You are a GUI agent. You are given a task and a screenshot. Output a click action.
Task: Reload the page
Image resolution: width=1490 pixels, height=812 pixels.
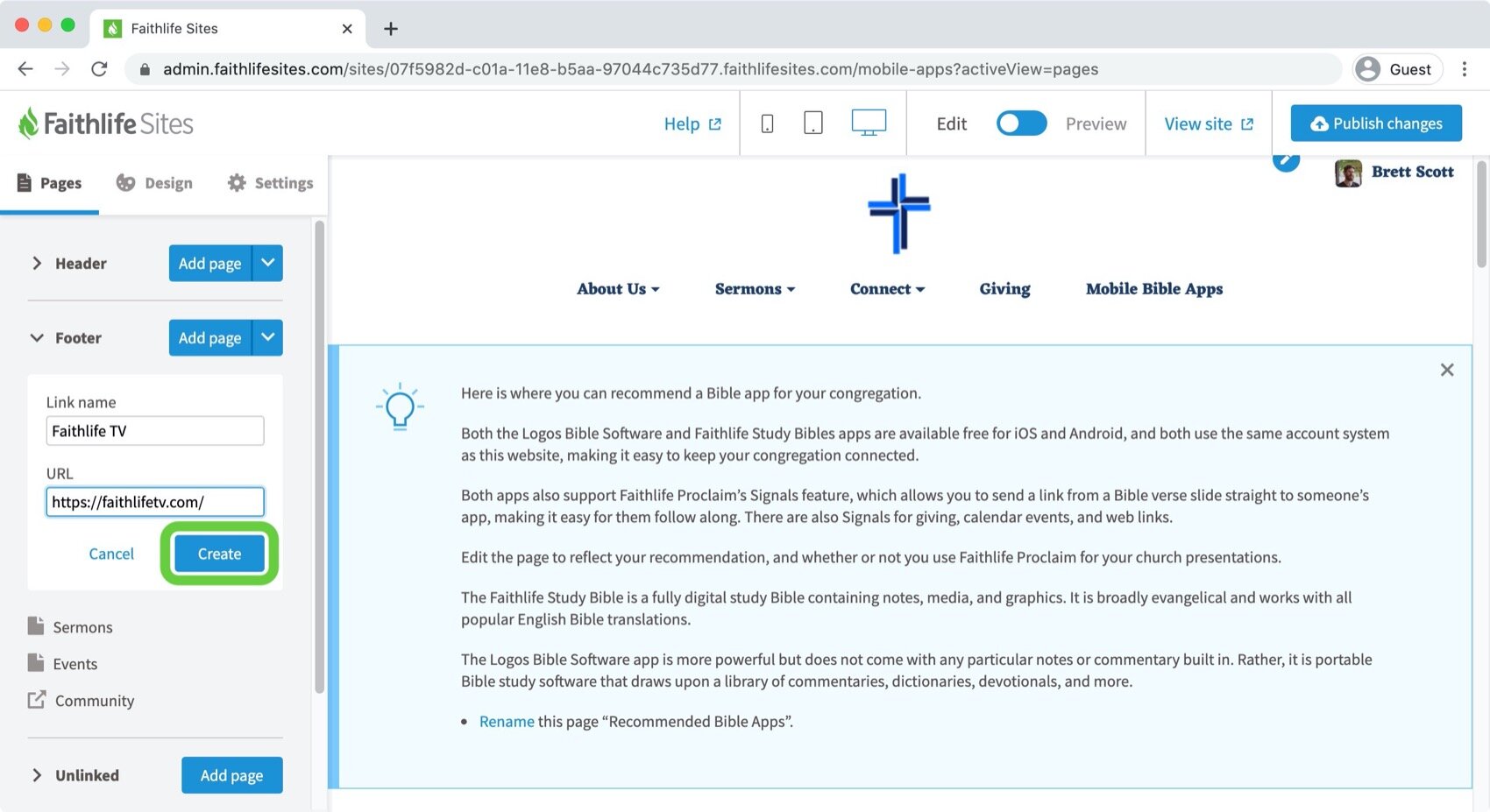pyautogui.click(x=99, y=69)
